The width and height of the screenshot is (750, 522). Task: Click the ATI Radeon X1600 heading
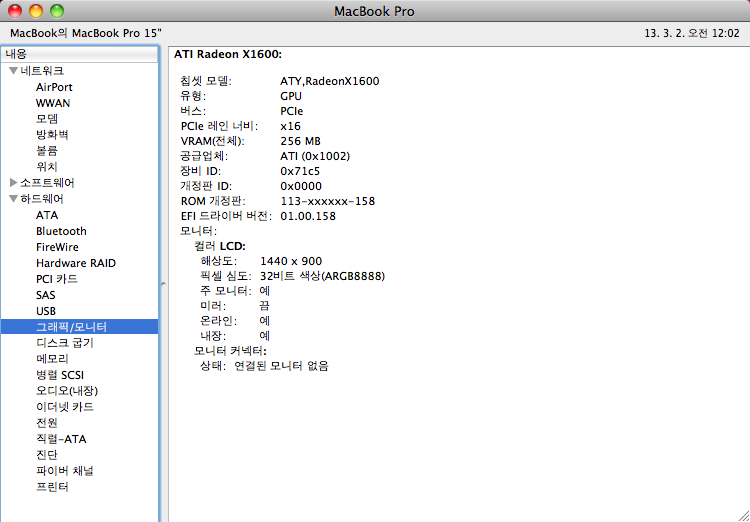tap(228, 54)
